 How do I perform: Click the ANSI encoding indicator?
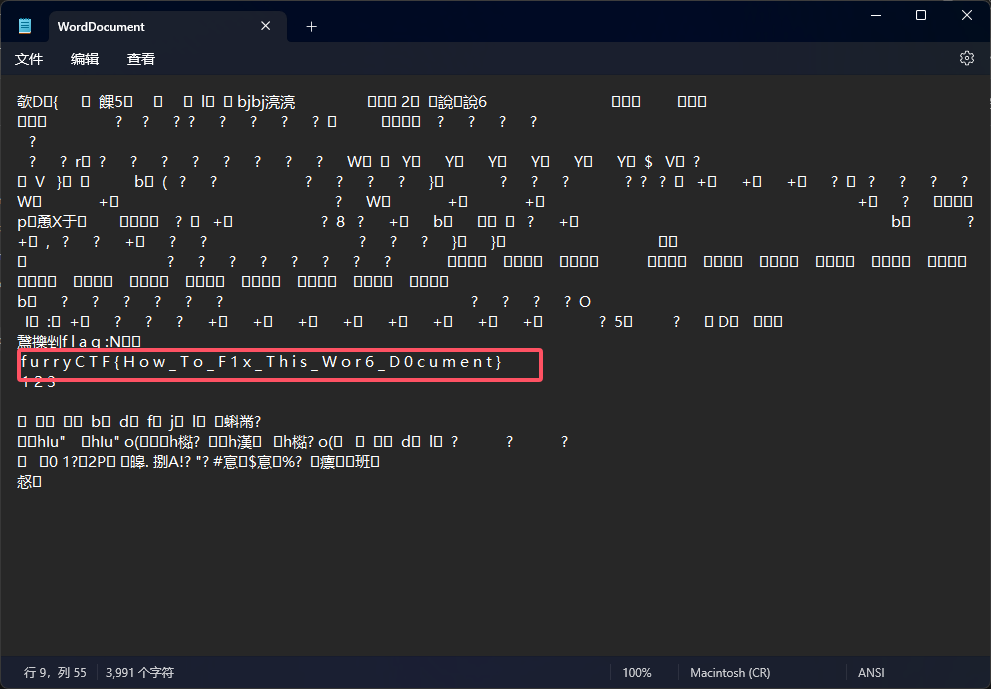tap(871, 673)
